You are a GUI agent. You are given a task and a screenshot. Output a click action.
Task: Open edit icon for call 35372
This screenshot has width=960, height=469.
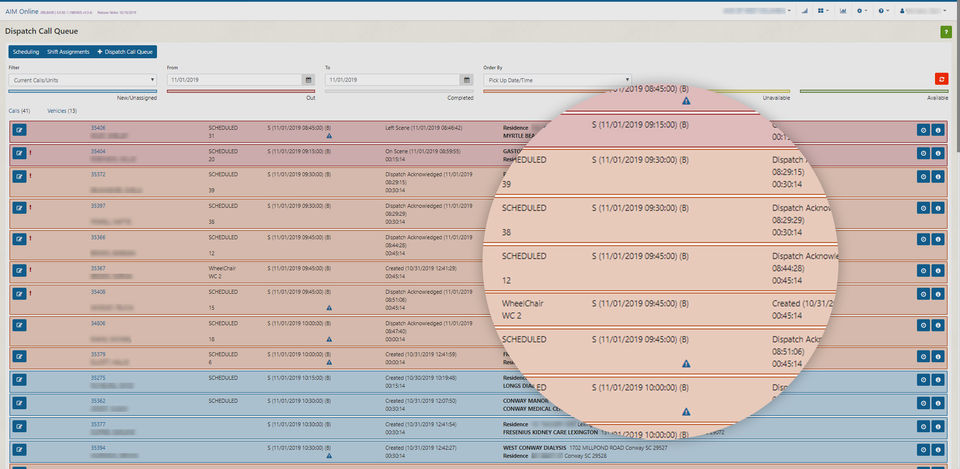tap(20, 176)
